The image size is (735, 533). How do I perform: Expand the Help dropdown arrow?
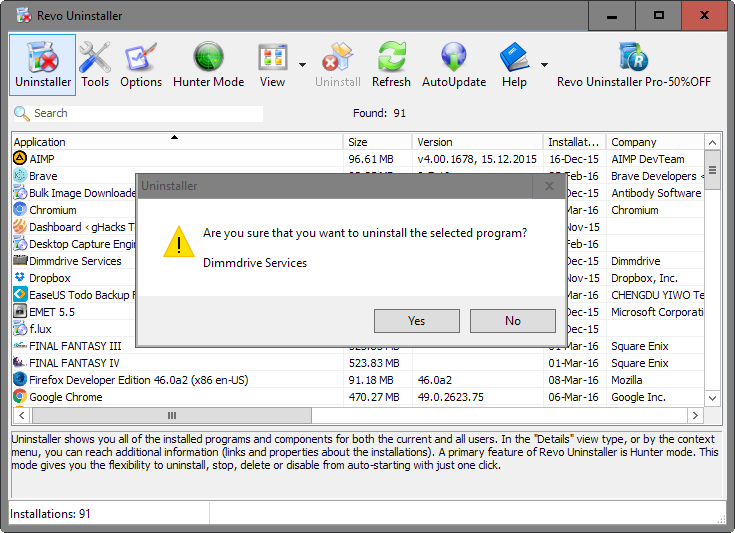click(x=544, y=65)
